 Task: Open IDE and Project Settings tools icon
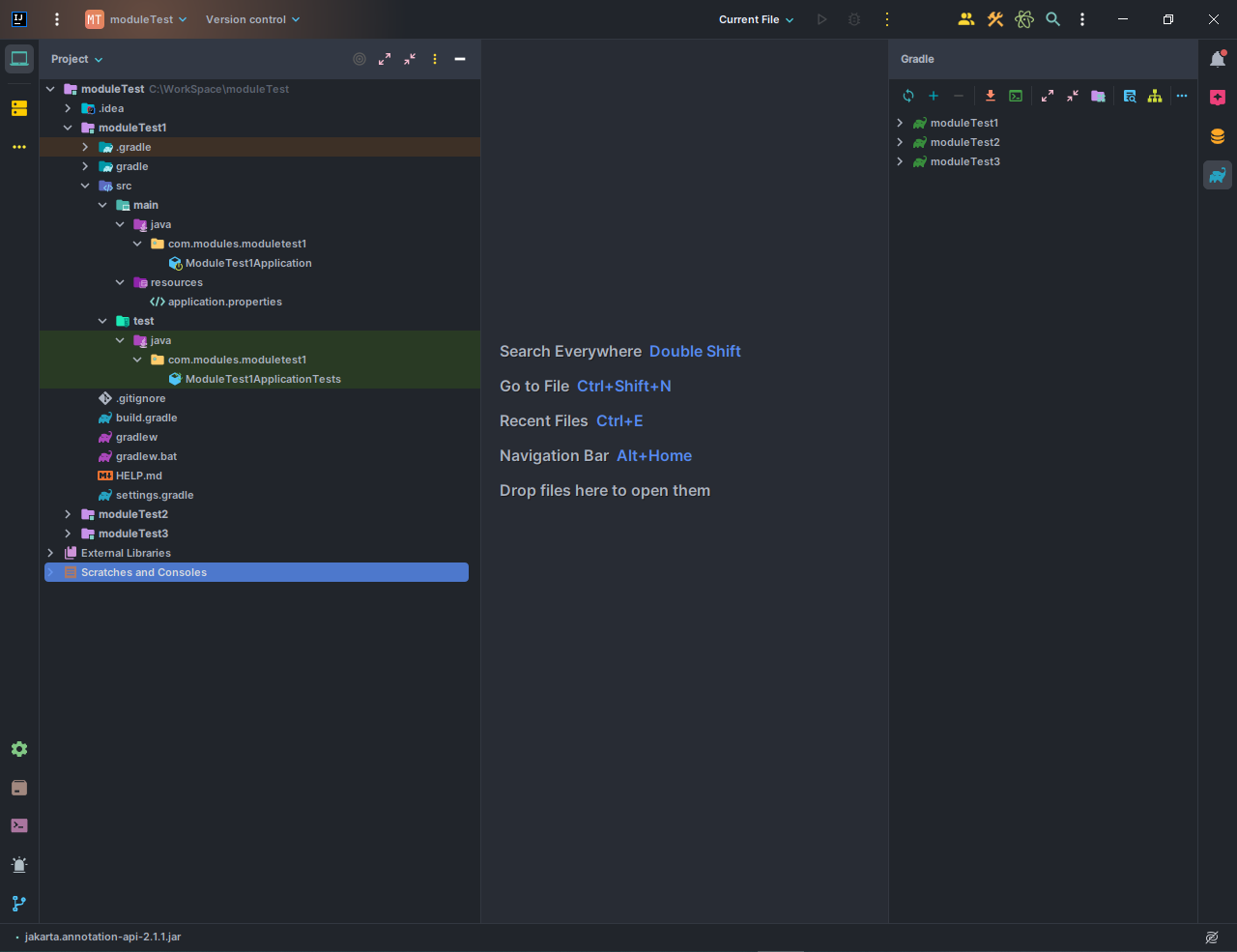coord(995,19)
